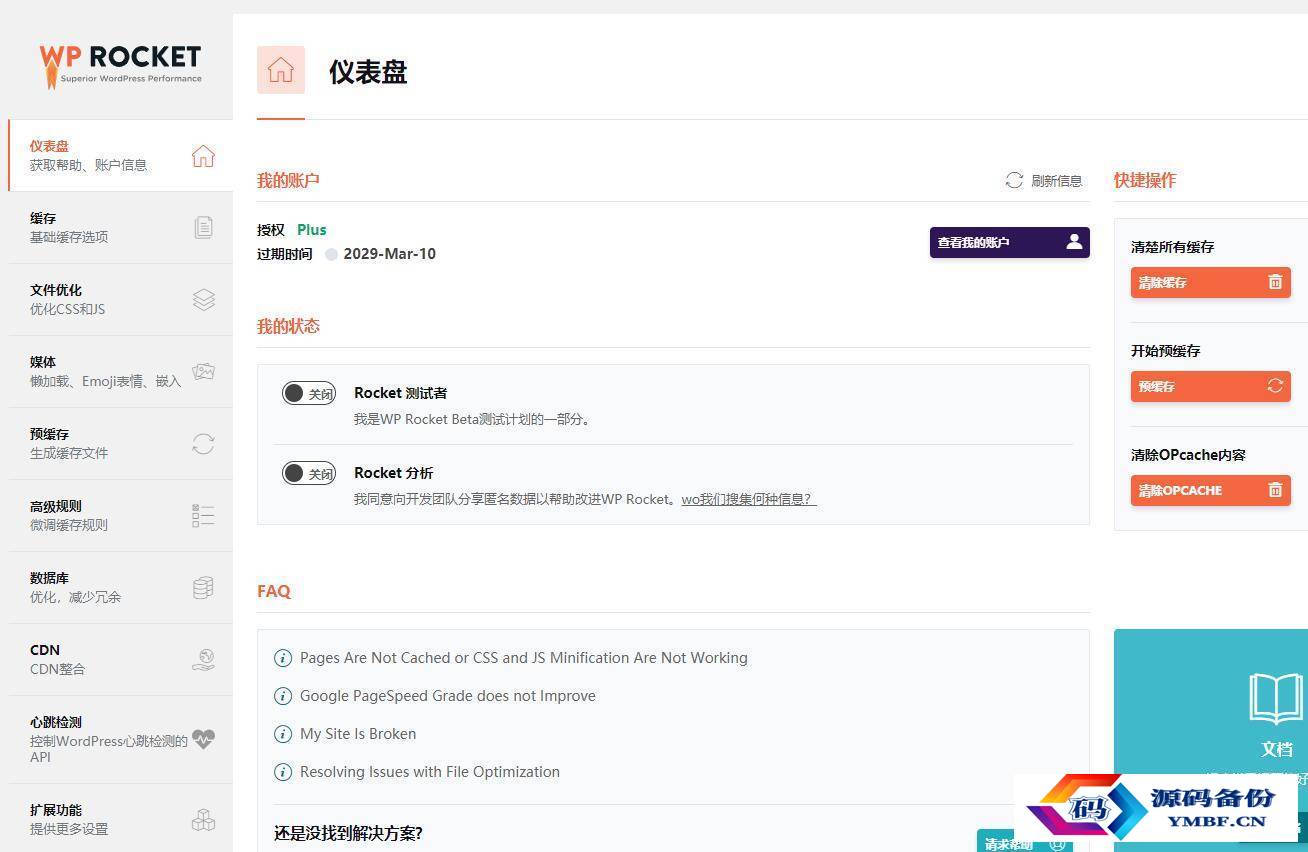Click the heartbeat icon in 心跳检测 item
The height and width of the screenshot is (852, 1308).
click(x=203, y=739)
